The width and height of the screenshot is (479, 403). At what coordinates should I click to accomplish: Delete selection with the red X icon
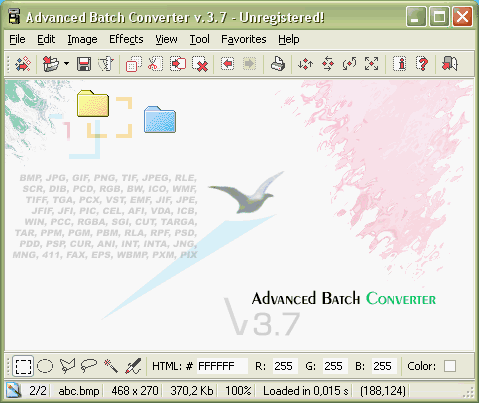200,64
